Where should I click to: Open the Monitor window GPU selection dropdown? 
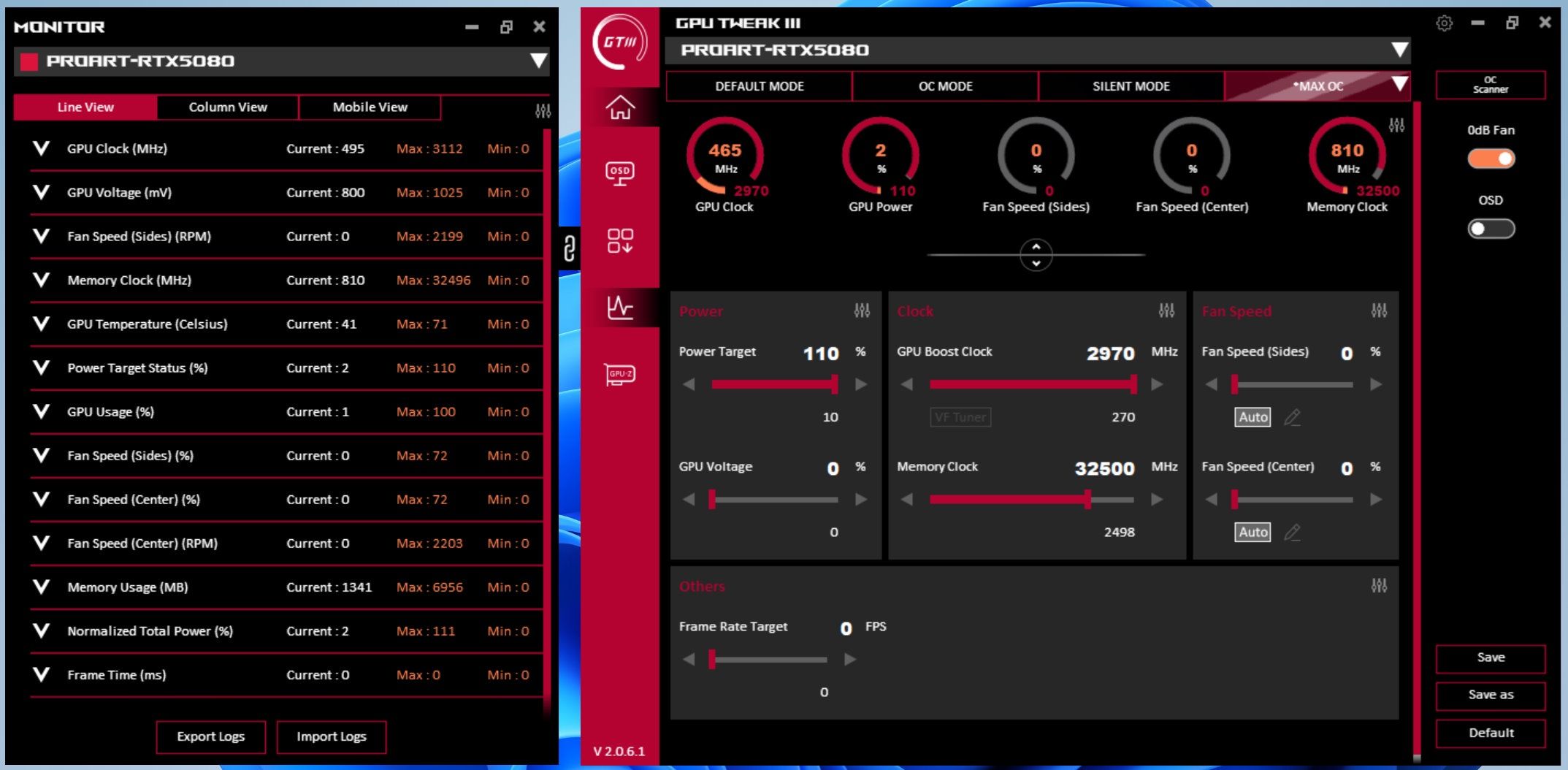click(538, 61)
